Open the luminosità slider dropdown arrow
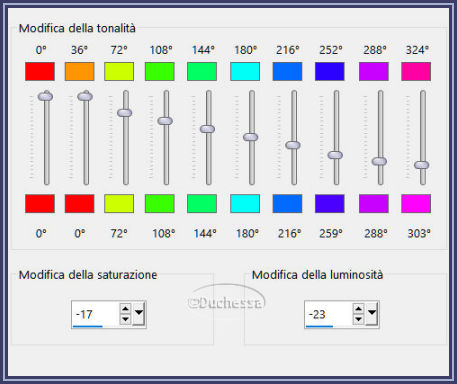457x384 pixels. (372, 313)
